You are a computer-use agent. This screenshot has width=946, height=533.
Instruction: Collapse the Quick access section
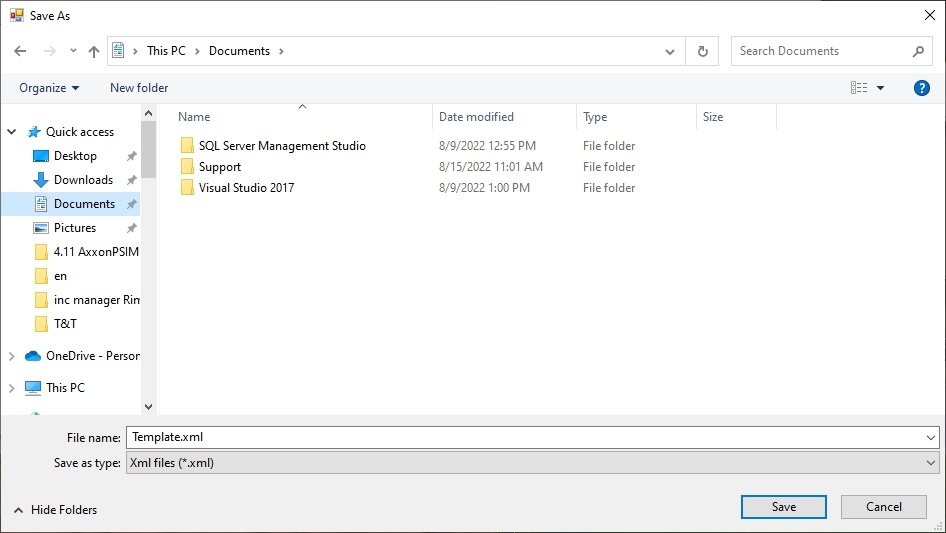12,132
